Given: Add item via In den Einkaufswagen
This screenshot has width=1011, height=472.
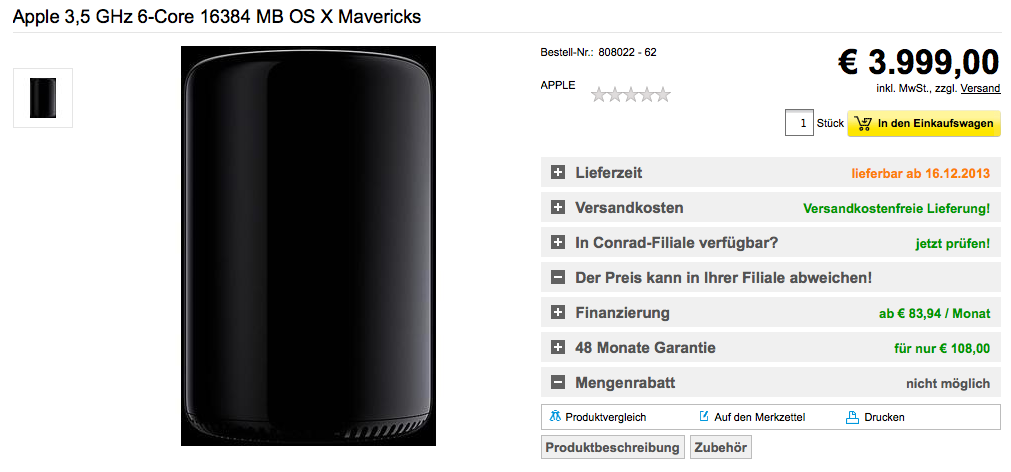Looking at the screenshot, I should pyautogui.click(x=924, y=123).
